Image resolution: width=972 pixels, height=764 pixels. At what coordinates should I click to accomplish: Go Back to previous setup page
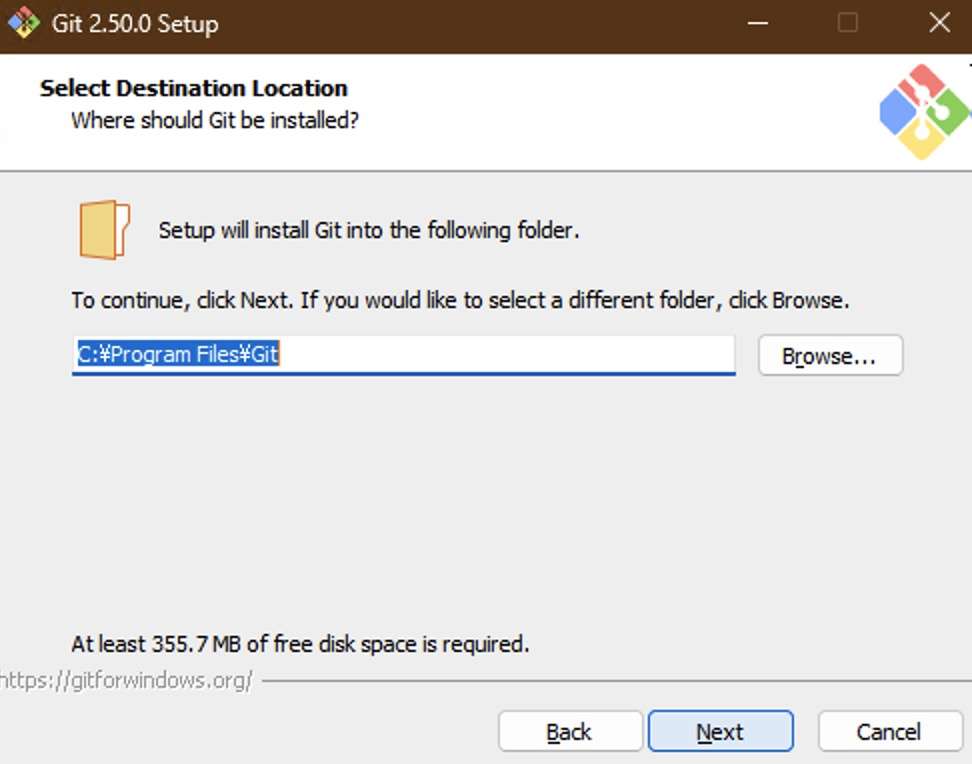click(x=570, y=731)
